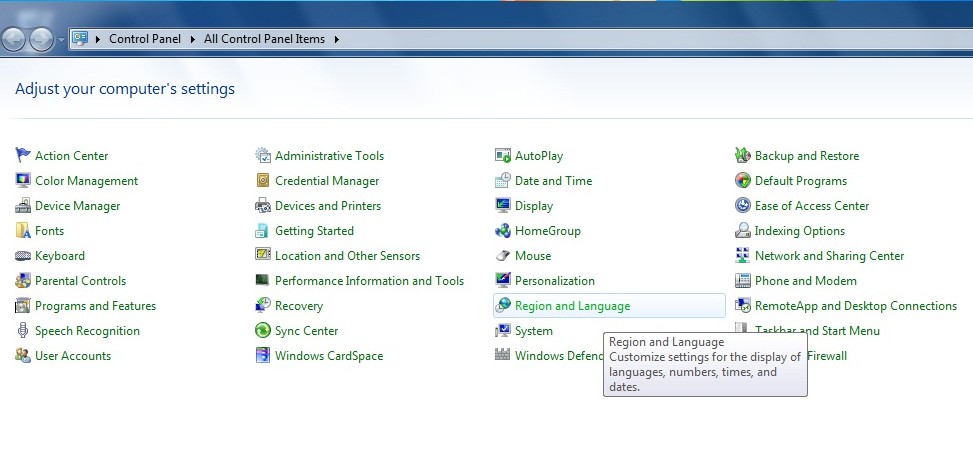
Task: Open the Personalization link
Action: coord(555,281)
